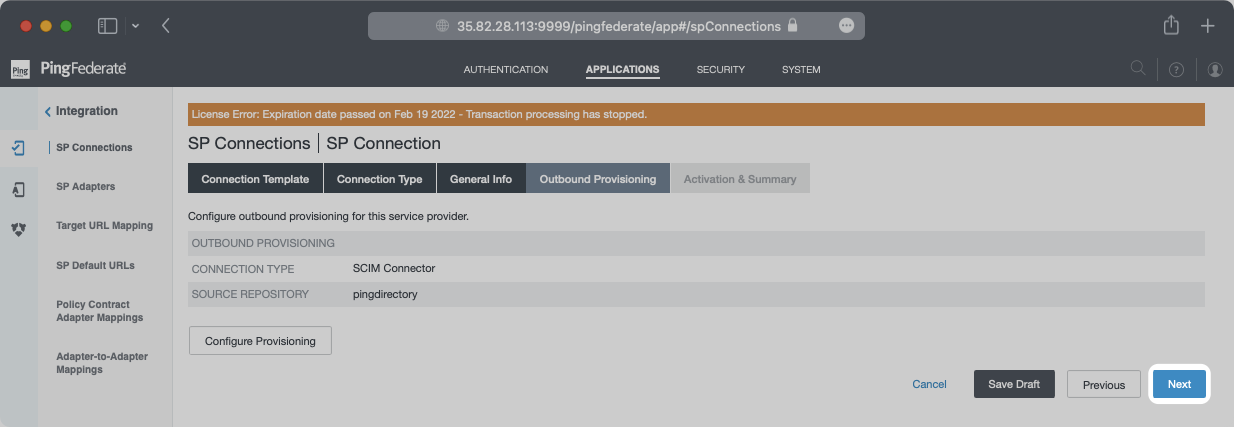Viewport: 1234px width, 427px height.
Task: Select SP Adapters in the sidebar
Action: point(86,186)
